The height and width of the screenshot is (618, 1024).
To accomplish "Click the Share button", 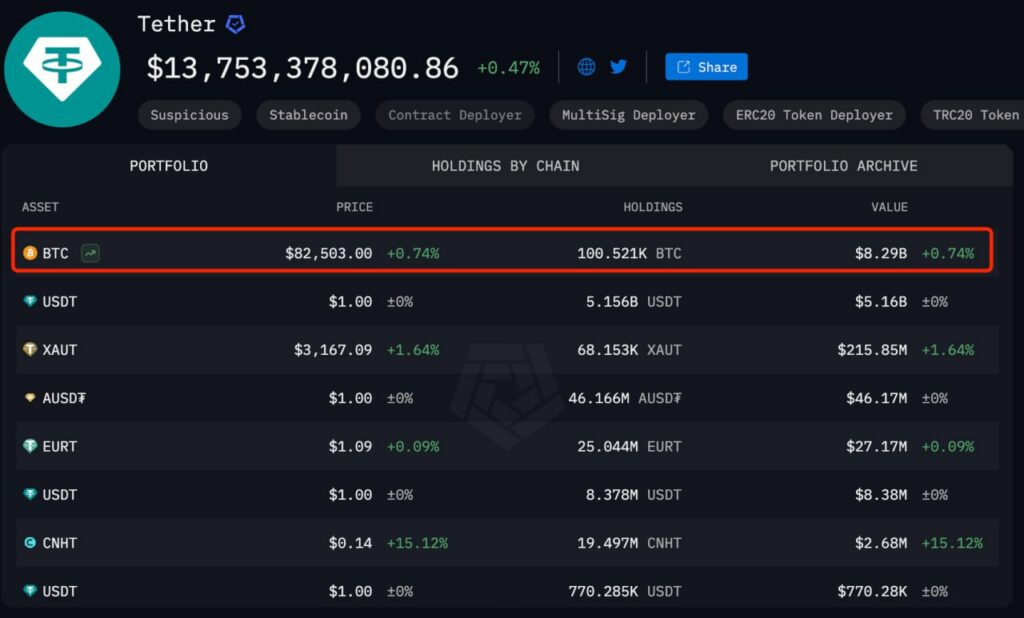I will tap(706, 66).
